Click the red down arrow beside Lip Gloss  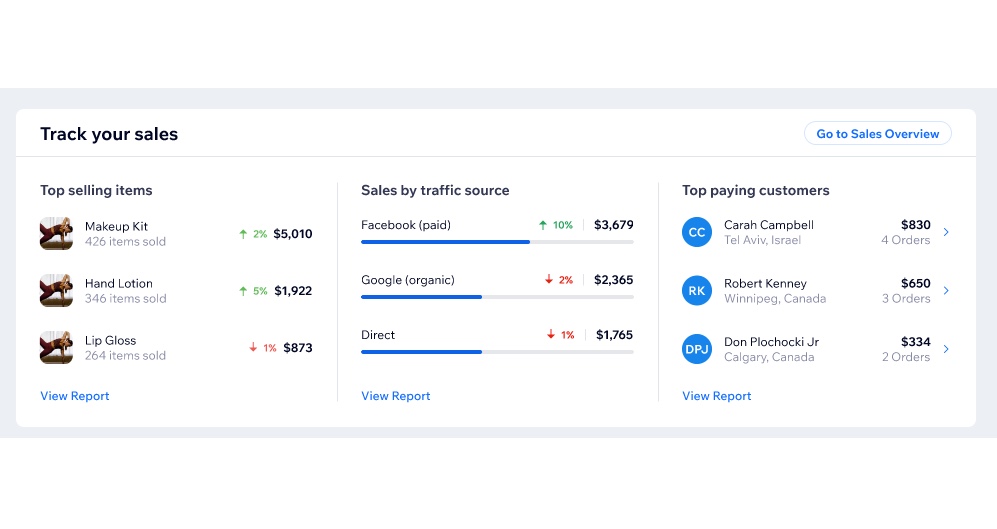coord(253,347)
